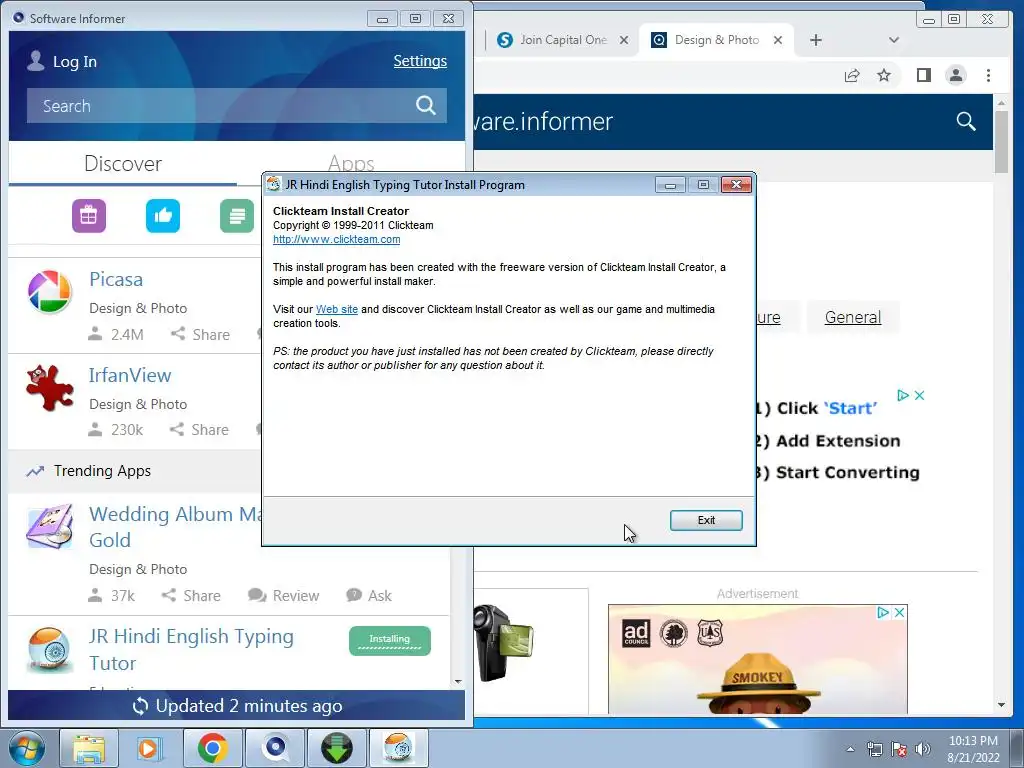Image resolution: width=1024 pixels, height=768 pixels.
Task: Open the General category link on the web page
Action: [852, 317]
